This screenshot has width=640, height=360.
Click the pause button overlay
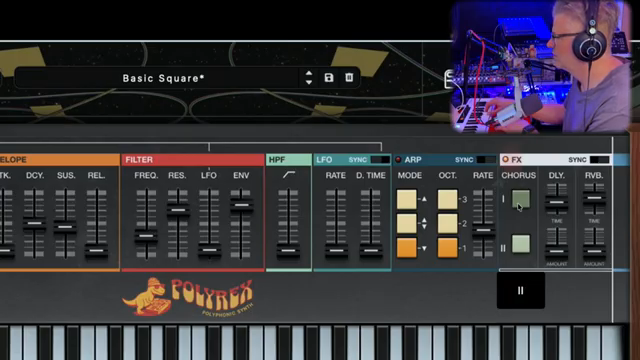click(521, 291)
